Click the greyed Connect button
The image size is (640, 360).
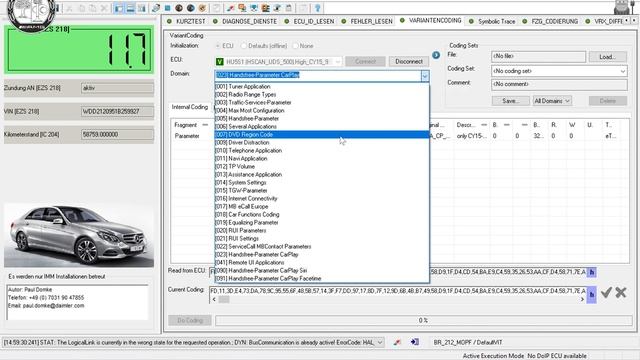[365, 61]
